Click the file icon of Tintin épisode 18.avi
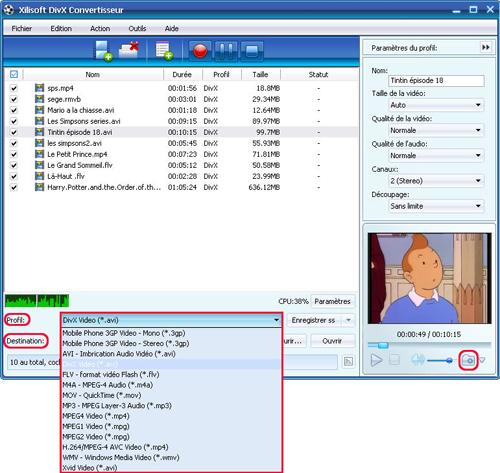Image resolution: width=500 pixels, height=473 pixels. tap(39, 132)
